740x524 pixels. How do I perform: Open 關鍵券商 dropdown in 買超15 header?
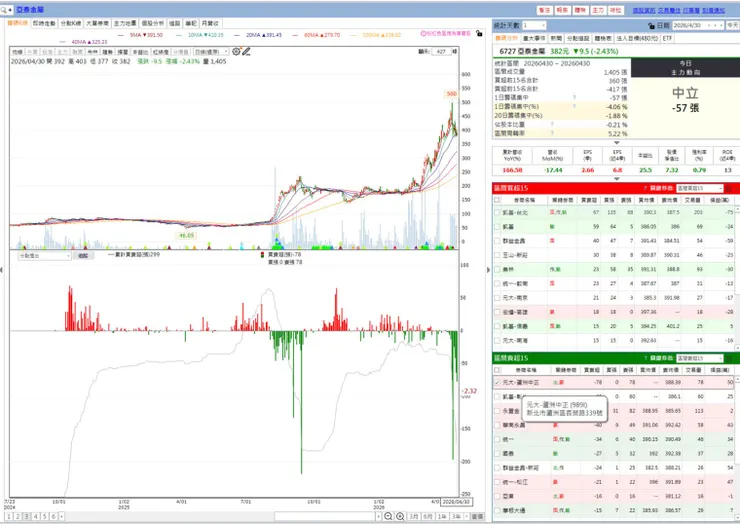[x=699, y=188]
